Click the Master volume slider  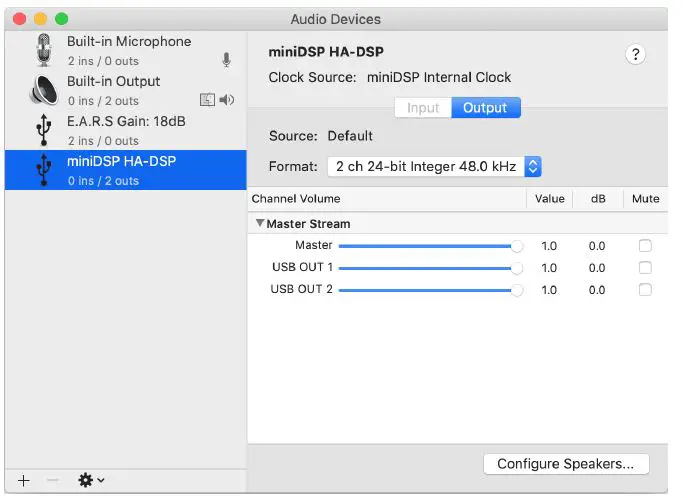tap(431, 246)
